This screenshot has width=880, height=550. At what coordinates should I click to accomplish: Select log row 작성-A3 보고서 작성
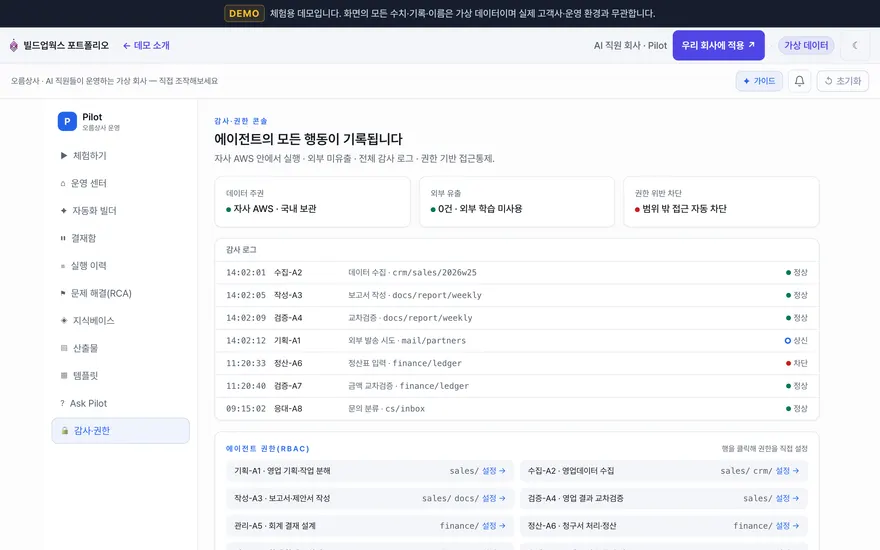pos(517,295)
